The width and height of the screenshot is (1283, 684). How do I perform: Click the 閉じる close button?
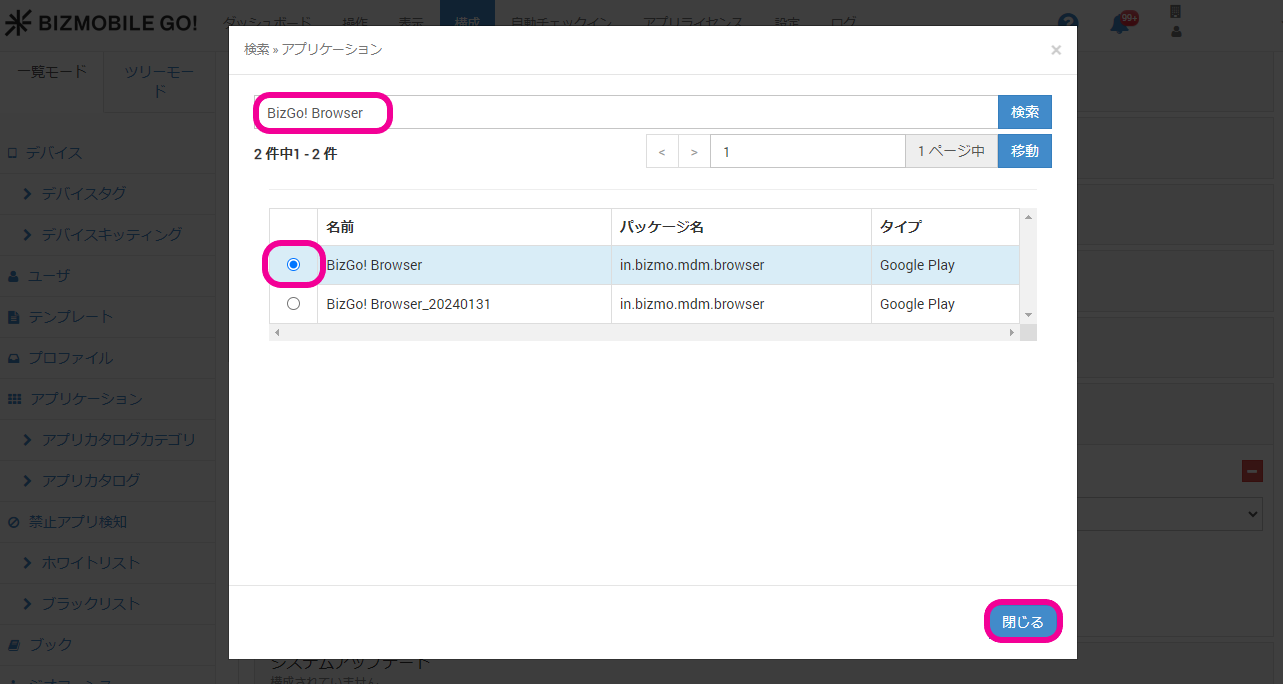pyautogui.click(x=1022, y=622)
